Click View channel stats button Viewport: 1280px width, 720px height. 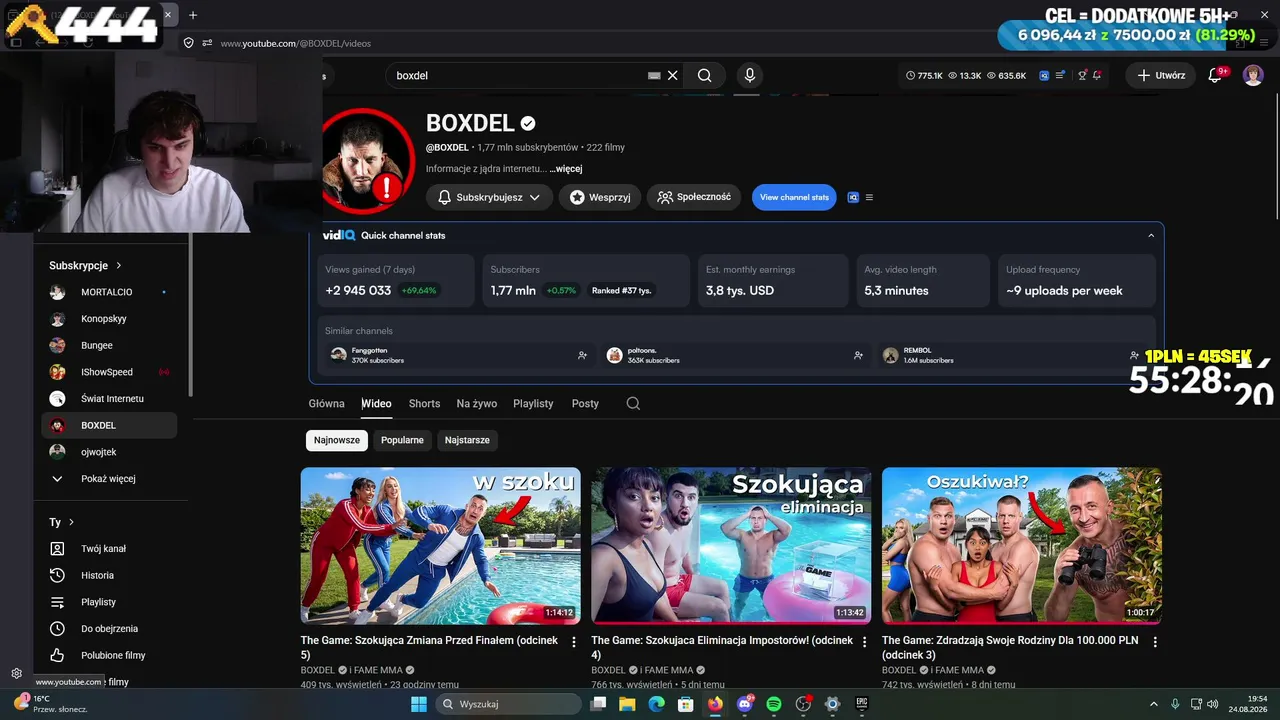794,197
